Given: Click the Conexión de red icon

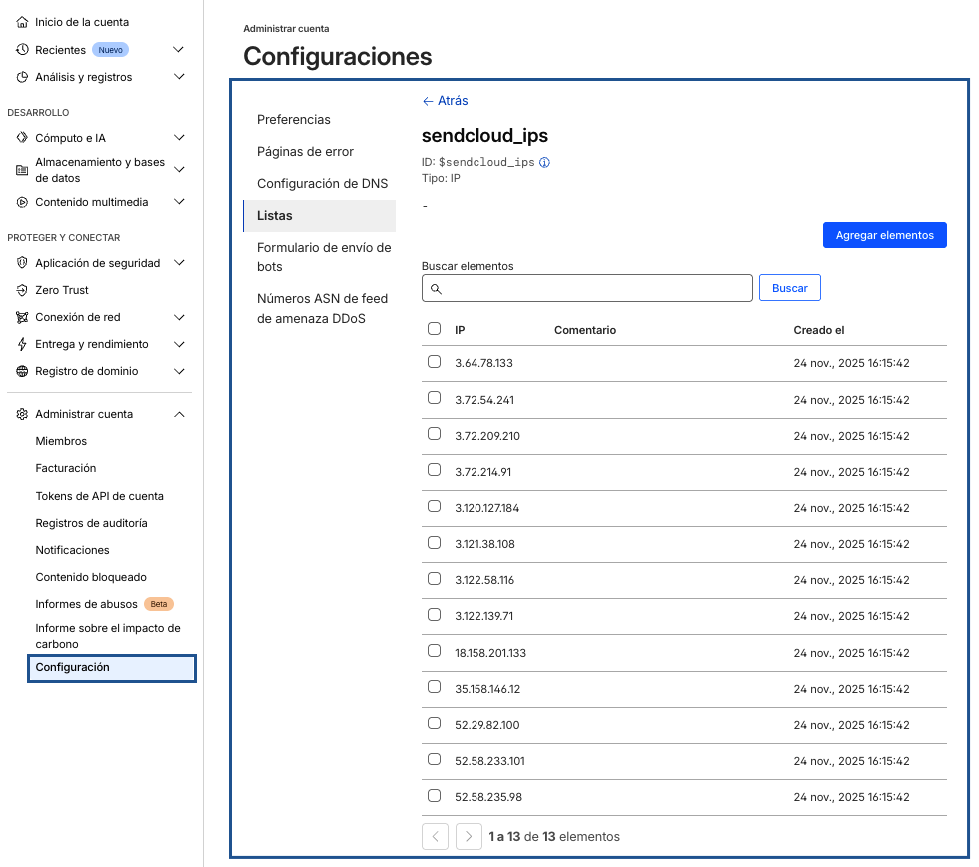Looking at the screenshot, I should (x=22, y=317).
